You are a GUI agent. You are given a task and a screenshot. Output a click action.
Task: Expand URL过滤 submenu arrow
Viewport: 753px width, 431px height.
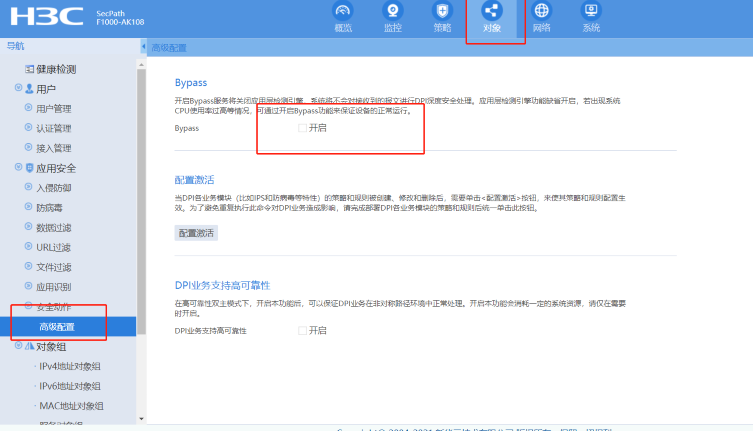pyautogui.click(x=28, y=246)
